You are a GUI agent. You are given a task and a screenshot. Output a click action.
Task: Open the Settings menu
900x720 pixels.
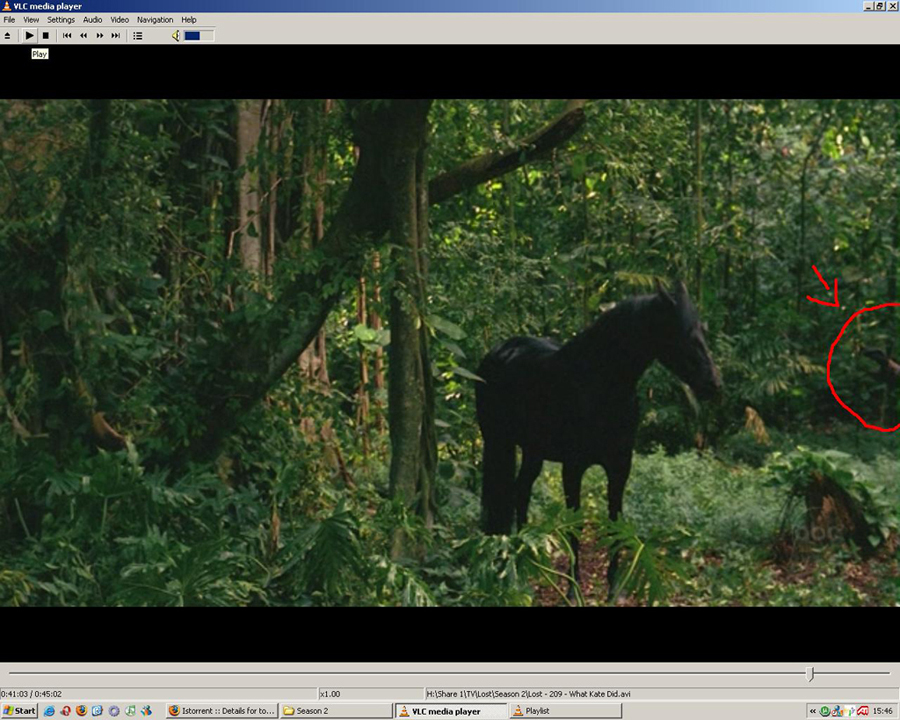61,20
